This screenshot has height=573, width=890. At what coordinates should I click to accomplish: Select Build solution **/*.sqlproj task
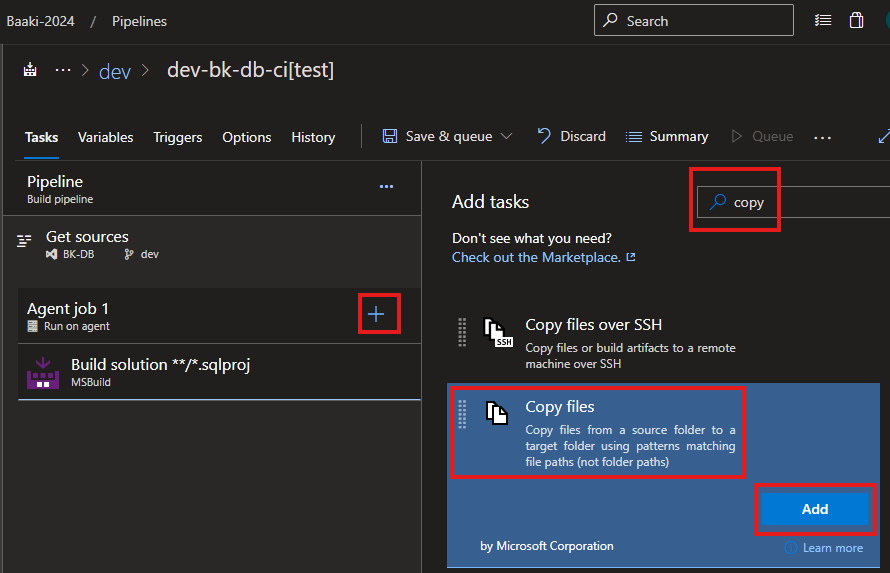220,372
